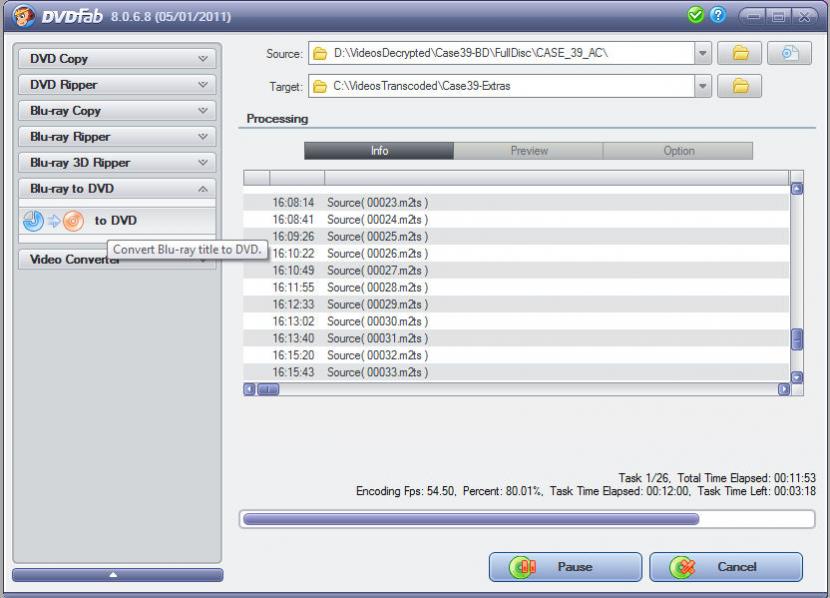Expand the Blu-ray 3D Ripper section
The height and width of the screenshot is (598, 830).
pos(117,162)
